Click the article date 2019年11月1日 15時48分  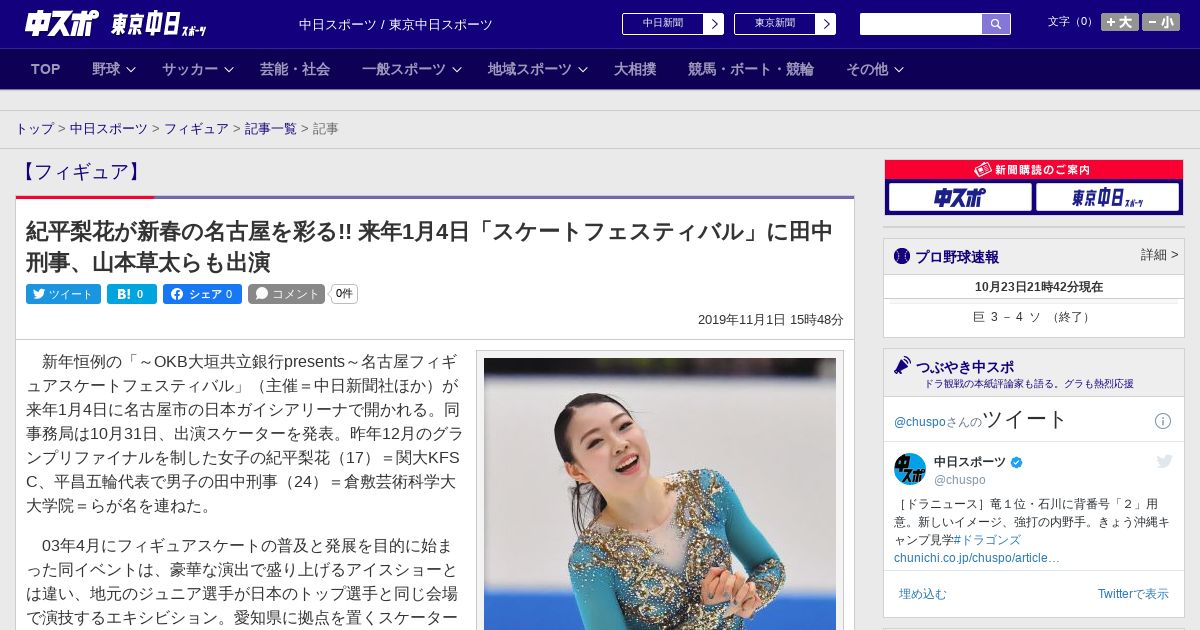(x=771, y=320)
